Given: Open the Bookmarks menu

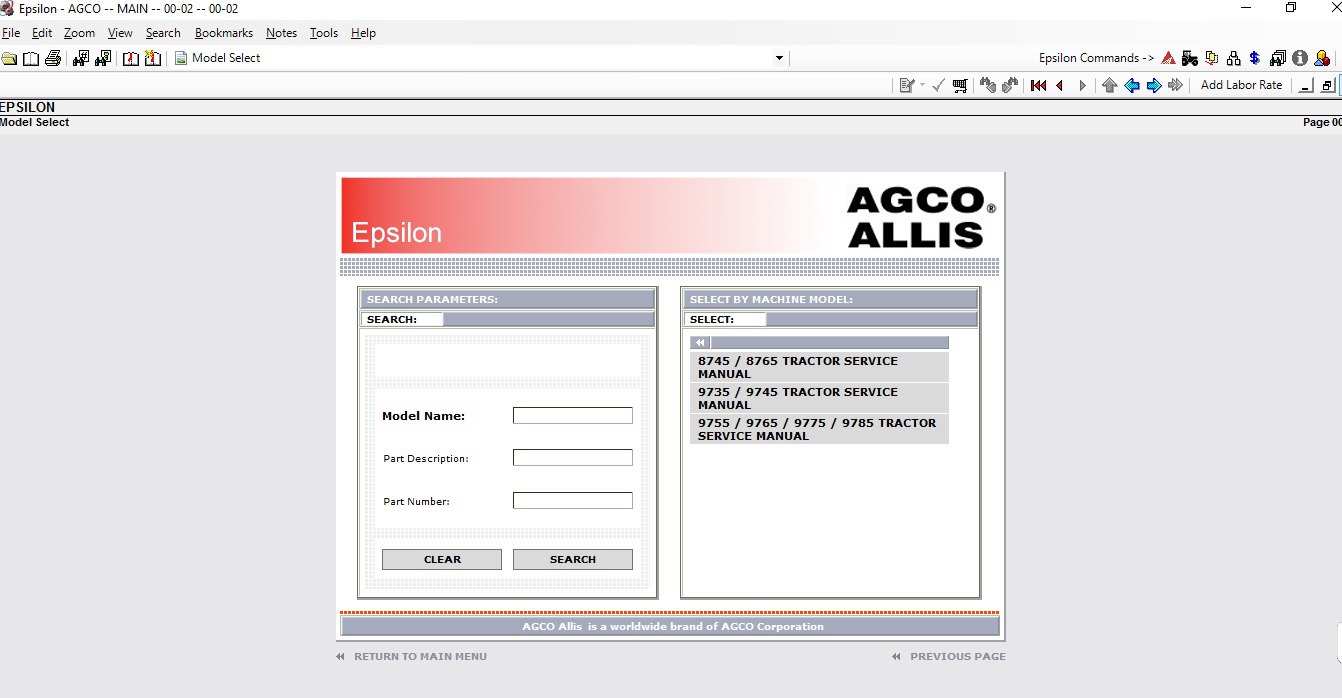Looking at the screenshot, I should (x=224, y=33).
